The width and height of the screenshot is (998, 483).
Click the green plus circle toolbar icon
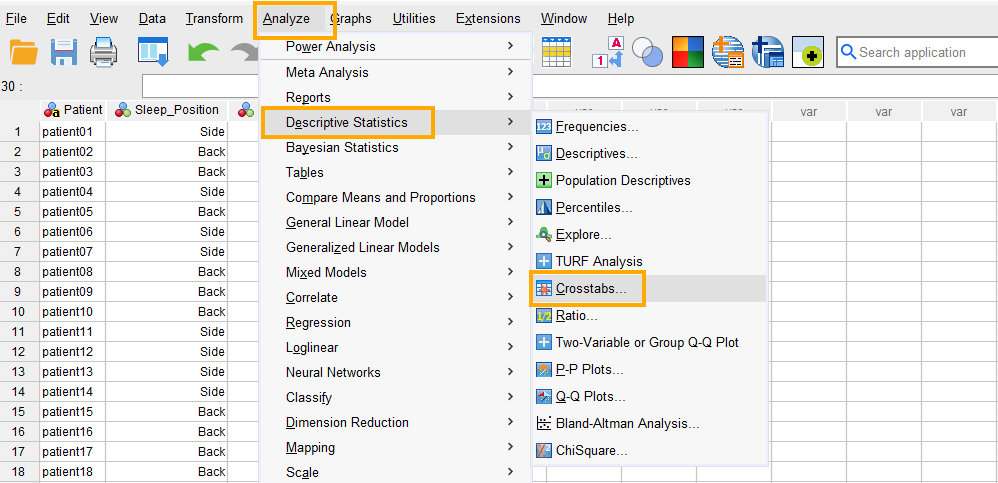pyautogui.click(x=808, y=52)
